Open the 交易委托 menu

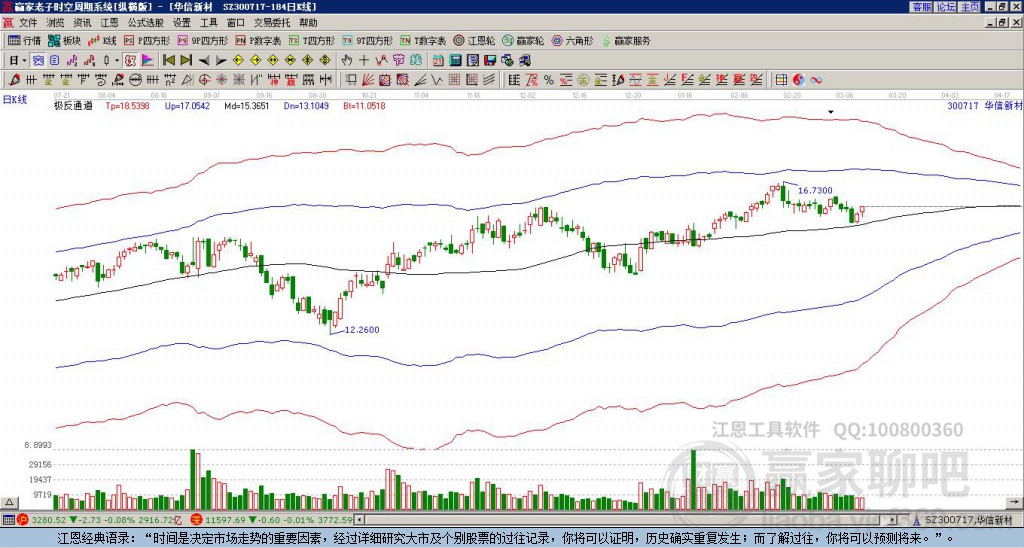point(272,23)
